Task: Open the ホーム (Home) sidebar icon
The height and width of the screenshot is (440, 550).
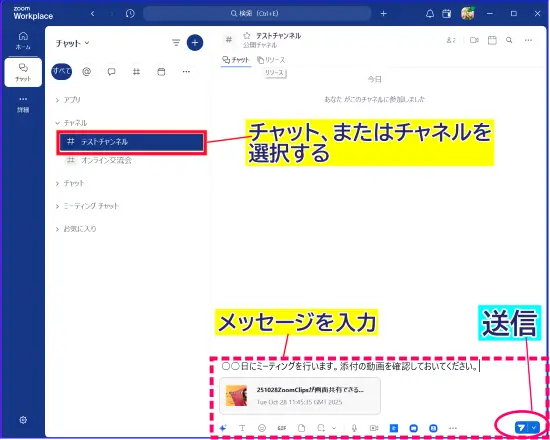Action: 23,40
